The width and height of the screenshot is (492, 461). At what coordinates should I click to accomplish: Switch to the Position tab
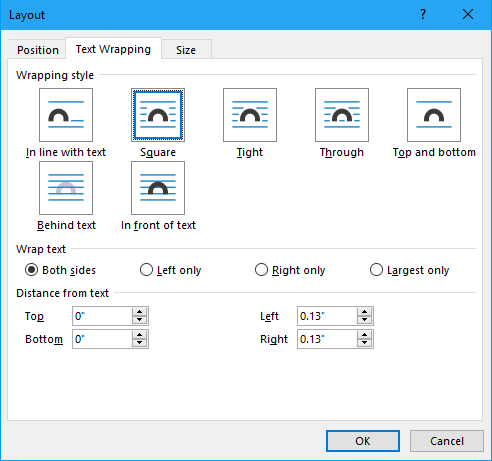point(38,50)
